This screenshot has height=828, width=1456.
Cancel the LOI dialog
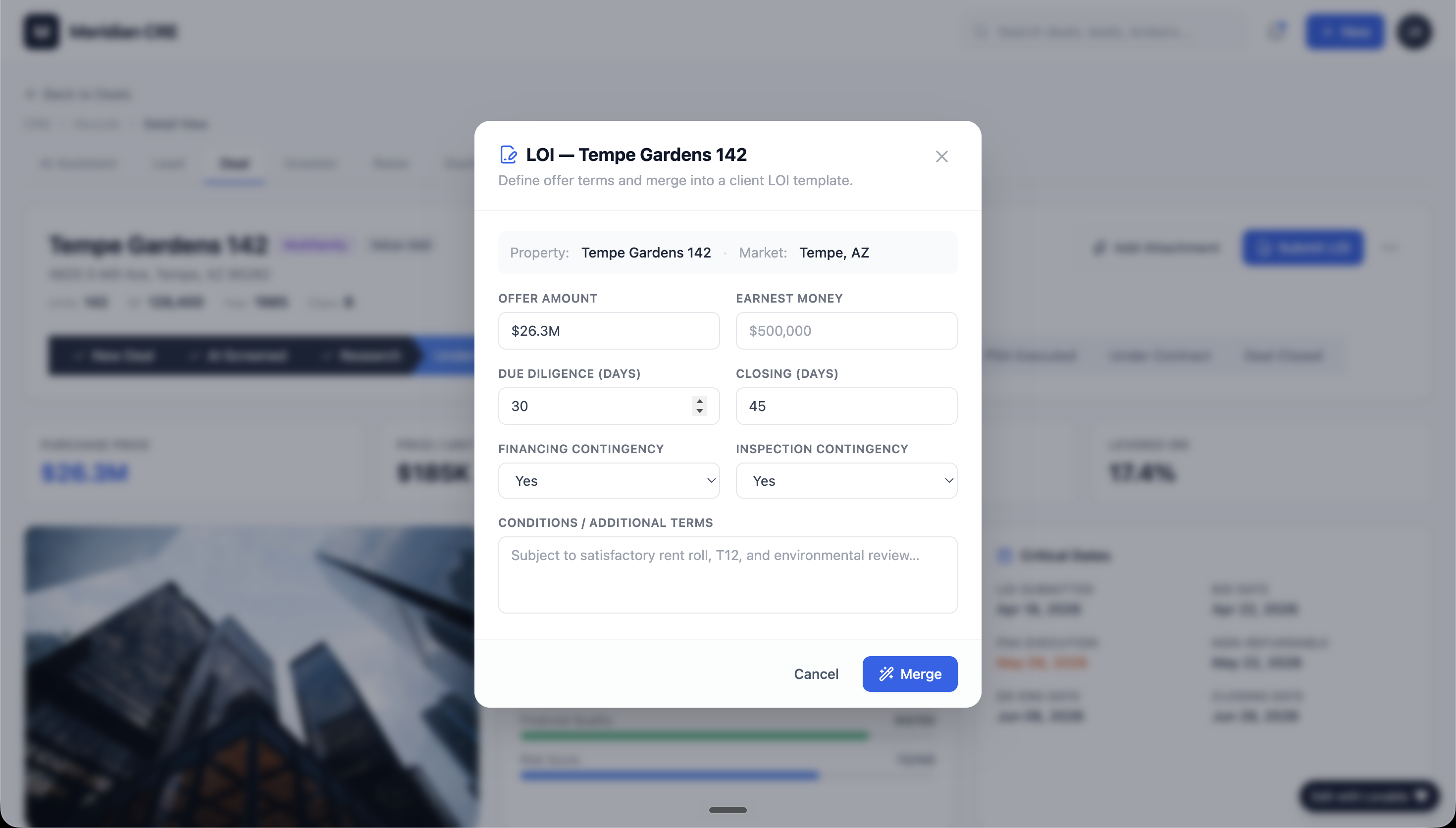[816, 674]
